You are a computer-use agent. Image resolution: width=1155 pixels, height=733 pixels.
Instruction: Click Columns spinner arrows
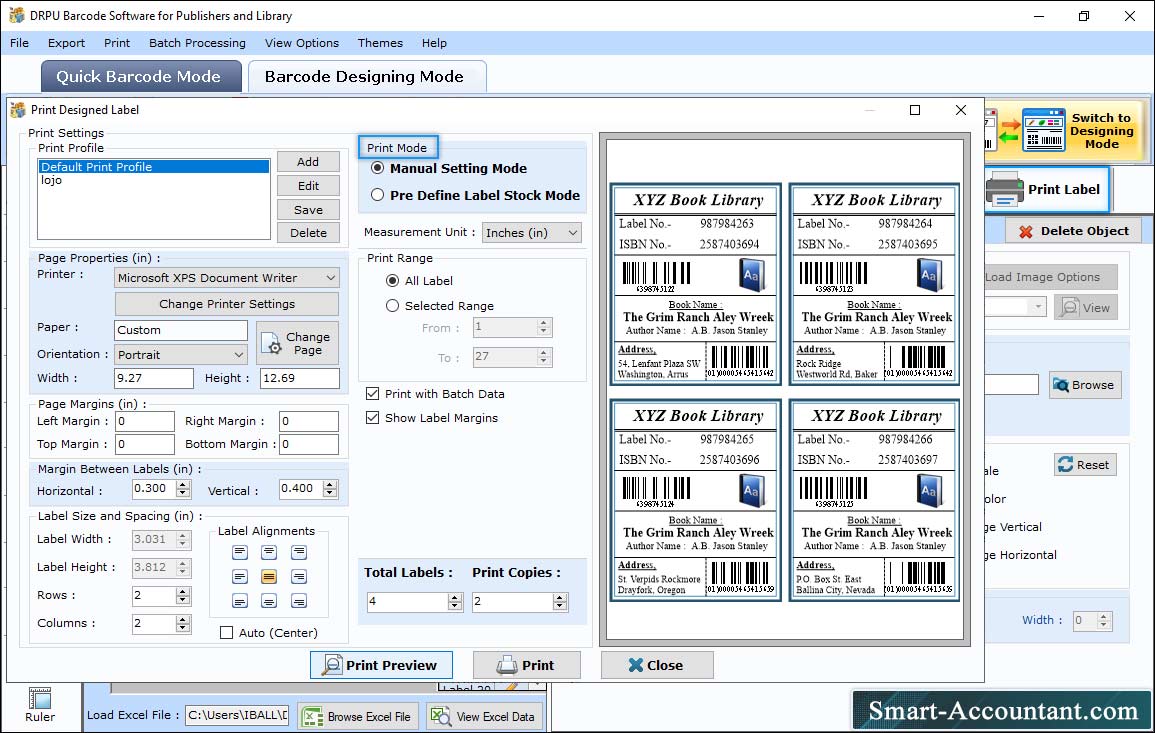[183, 623]
